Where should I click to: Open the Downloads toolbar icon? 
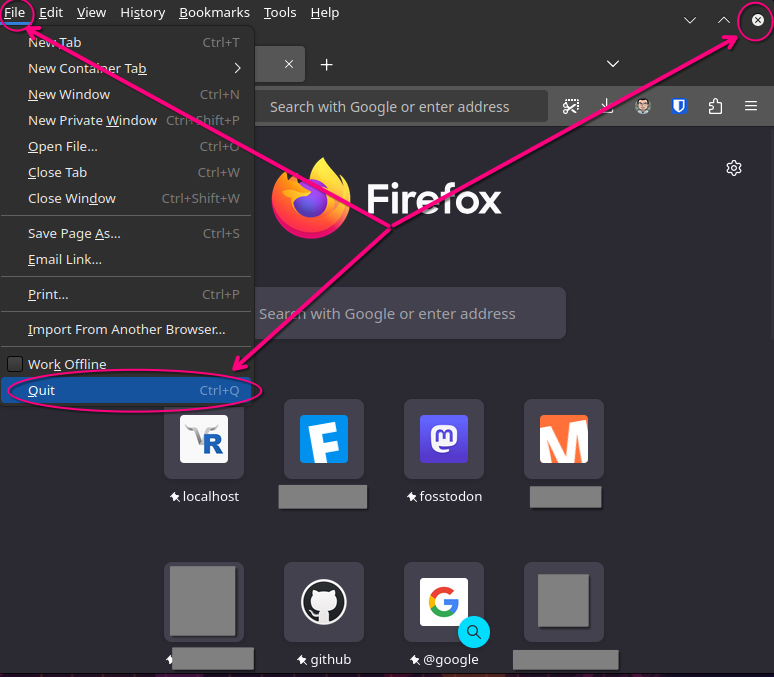click(607, 106)
